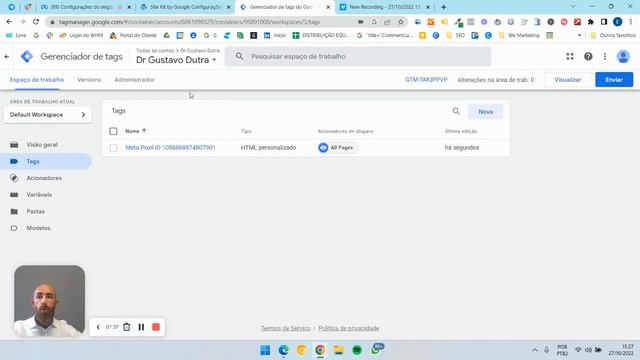This screenshot has width=640, height=360.
Task: Open a new browser tab
Action: pyautogui.click(x=443, y=7)
